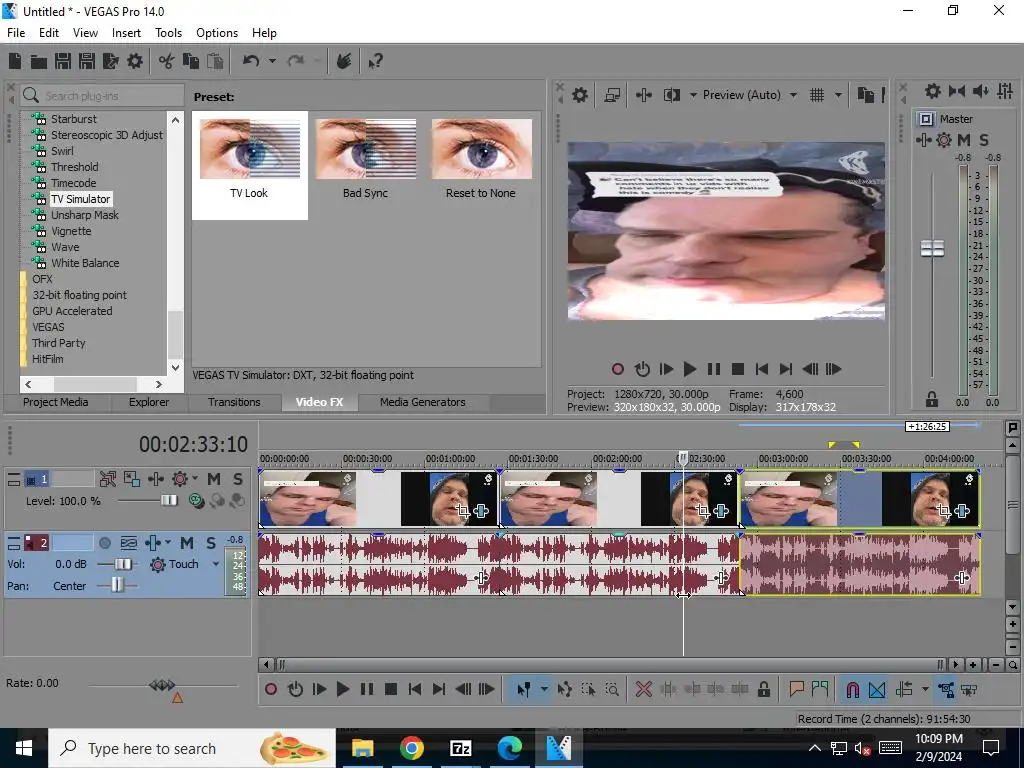Save the project with the first floppy disk icon
The width and height of the screenshot is (1024, 768).
click(63, 61)
